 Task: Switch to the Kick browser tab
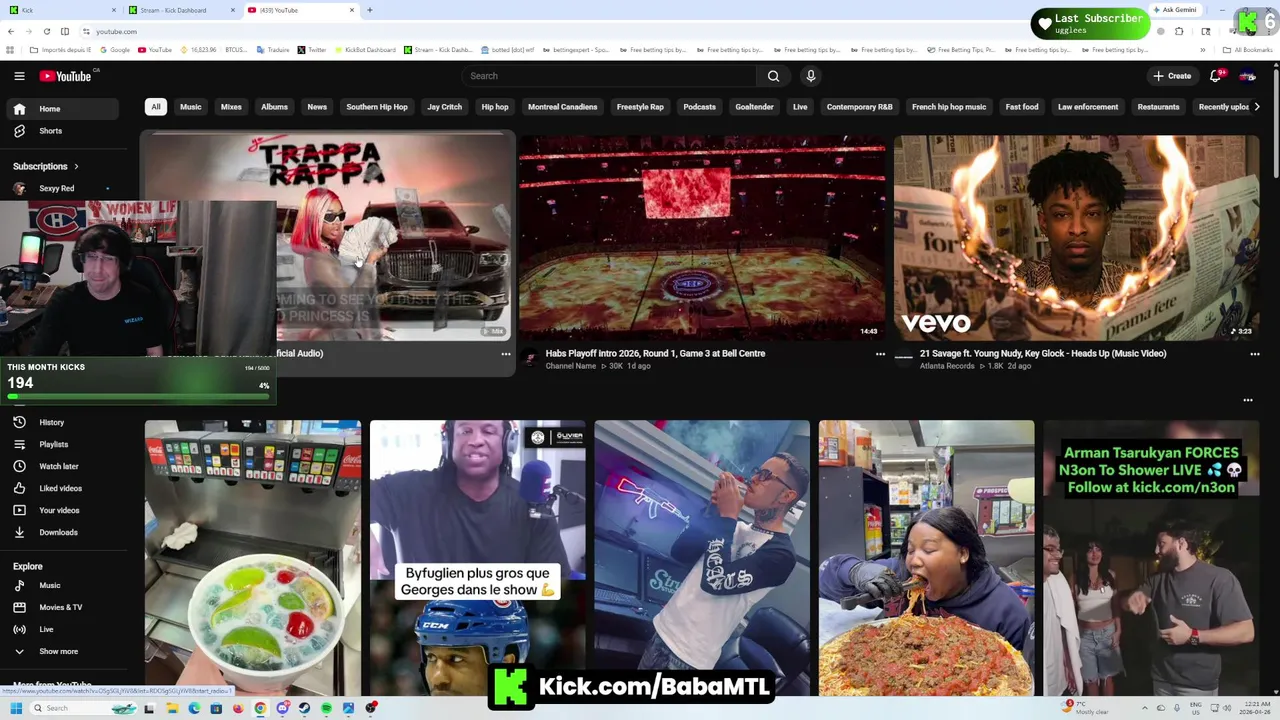[x=60, y=10]
